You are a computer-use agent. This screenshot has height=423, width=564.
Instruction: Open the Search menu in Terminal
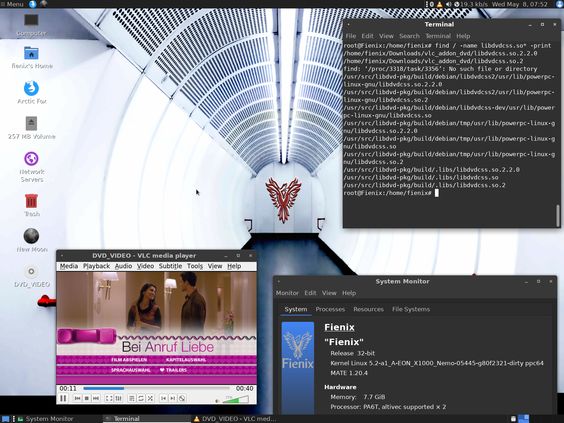(x=409, y=36)
